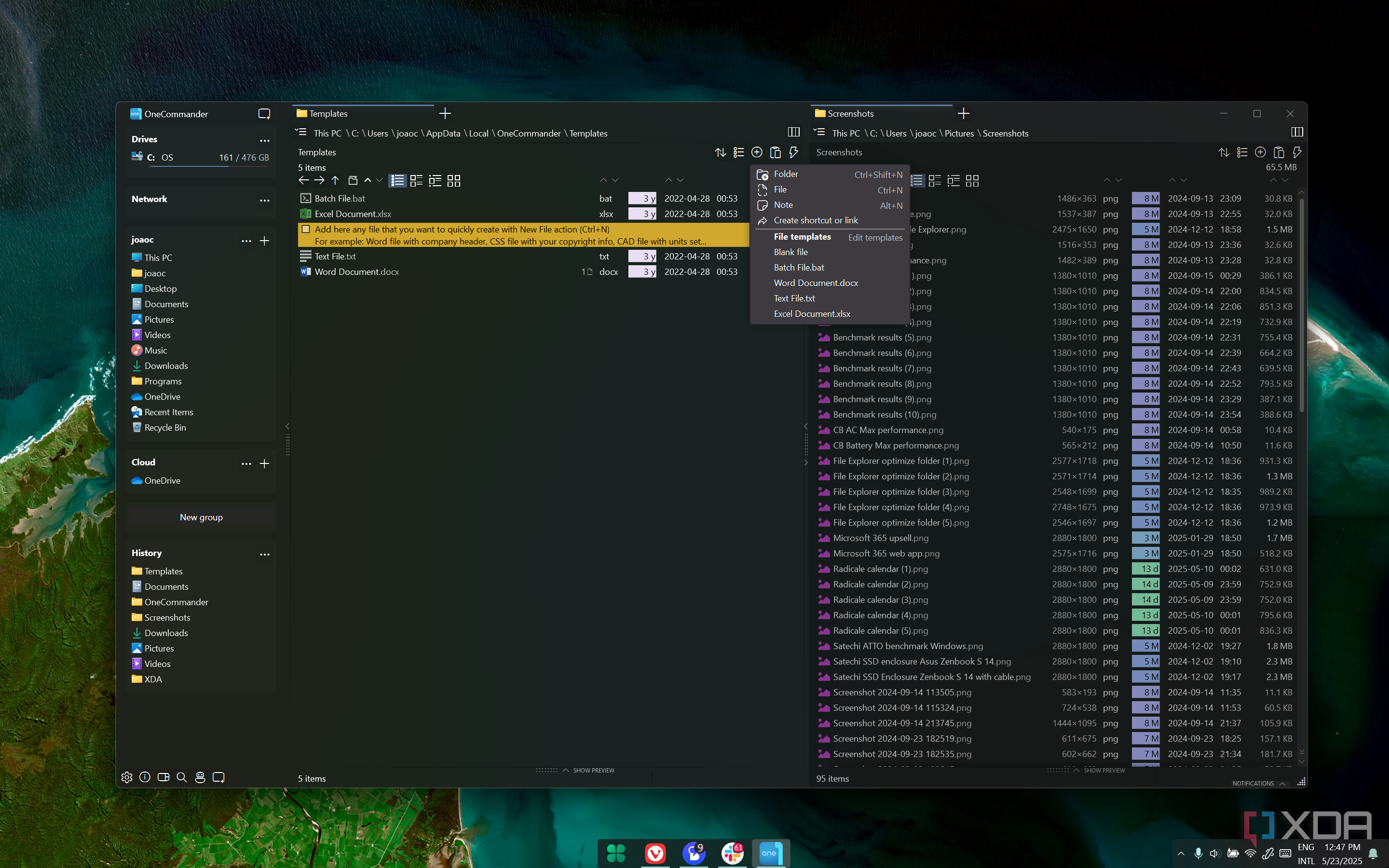Choose Note in the new item menu
1389x868 pixels.
tap(830, 205)
